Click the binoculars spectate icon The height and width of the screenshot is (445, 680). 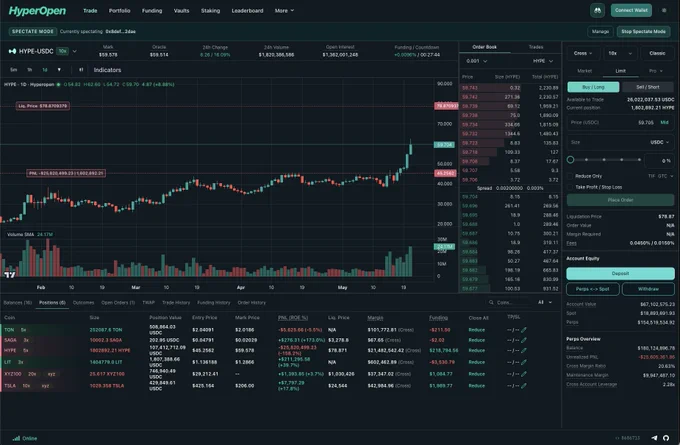(598, 10)
